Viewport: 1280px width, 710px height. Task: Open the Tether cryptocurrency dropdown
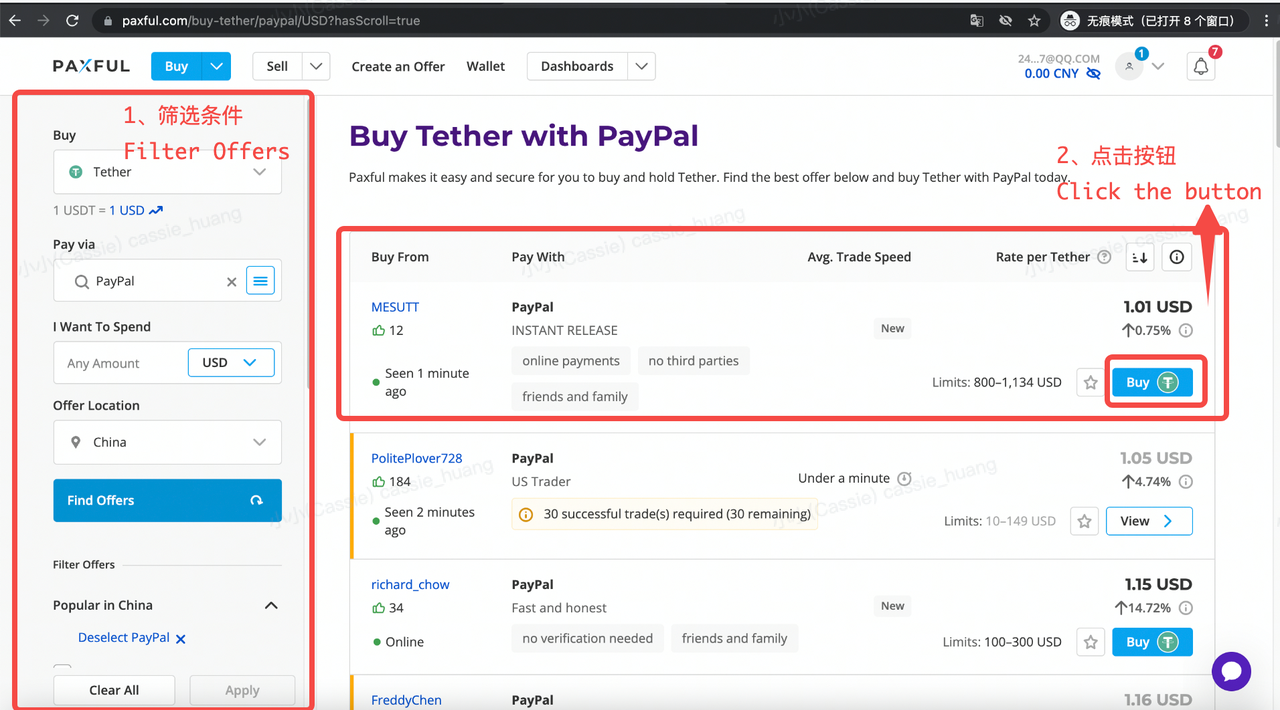tap(167, 172)
